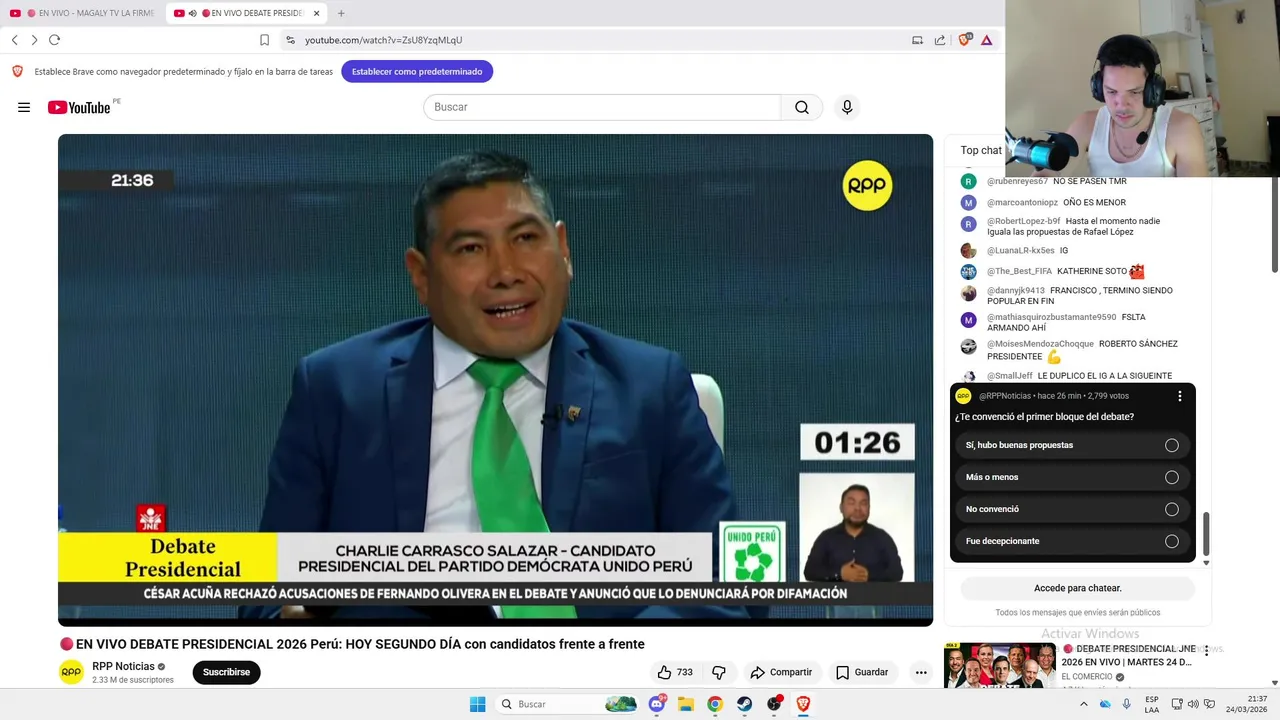Go forward with the browser forward arrow
Screen dimensions: 1280x720
click(34, 40)
